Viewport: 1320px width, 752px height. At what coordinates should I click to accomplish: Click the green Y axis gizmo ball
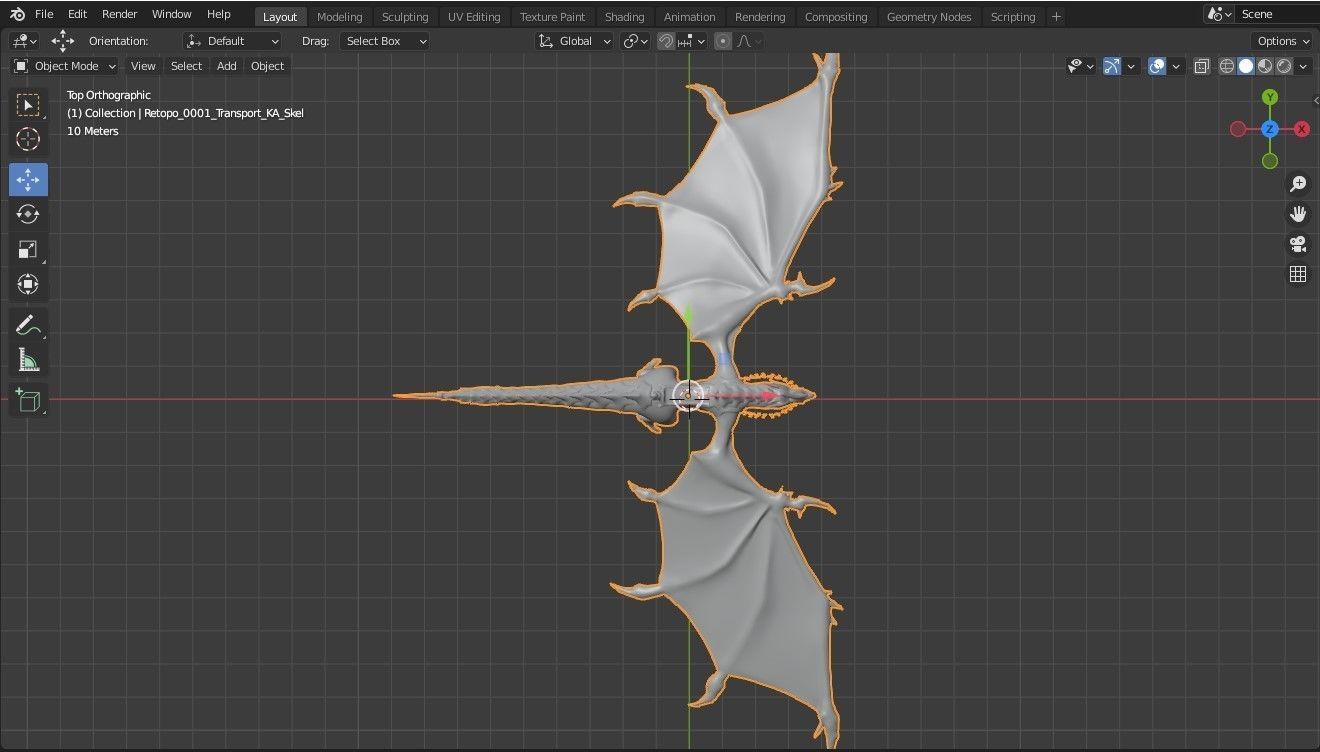click(1270, 97)
